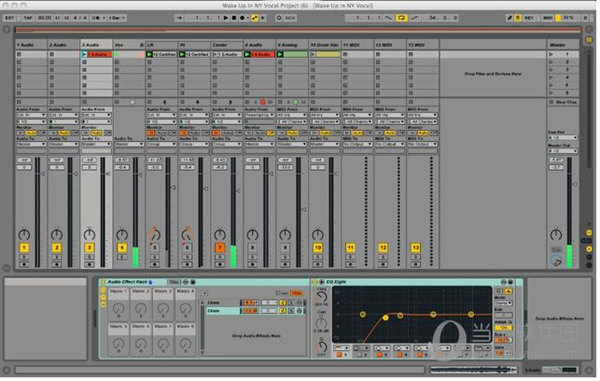This screenshot has width=600, height=381.
Task: Select the 10 Drum Rack track header
Action: coord(325,45)
